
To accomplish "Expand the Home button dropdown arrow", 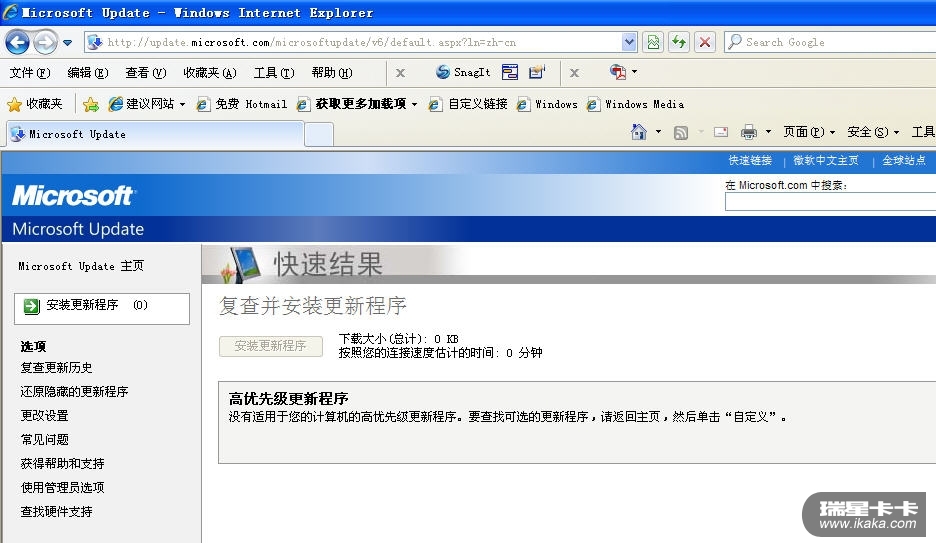I will (x=658, y=132).
